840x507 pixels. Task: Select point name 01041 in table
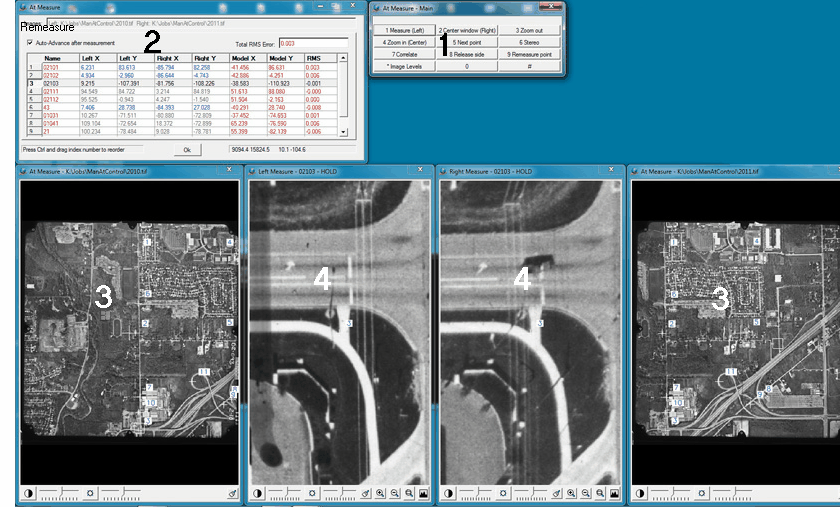coord(51,123)
